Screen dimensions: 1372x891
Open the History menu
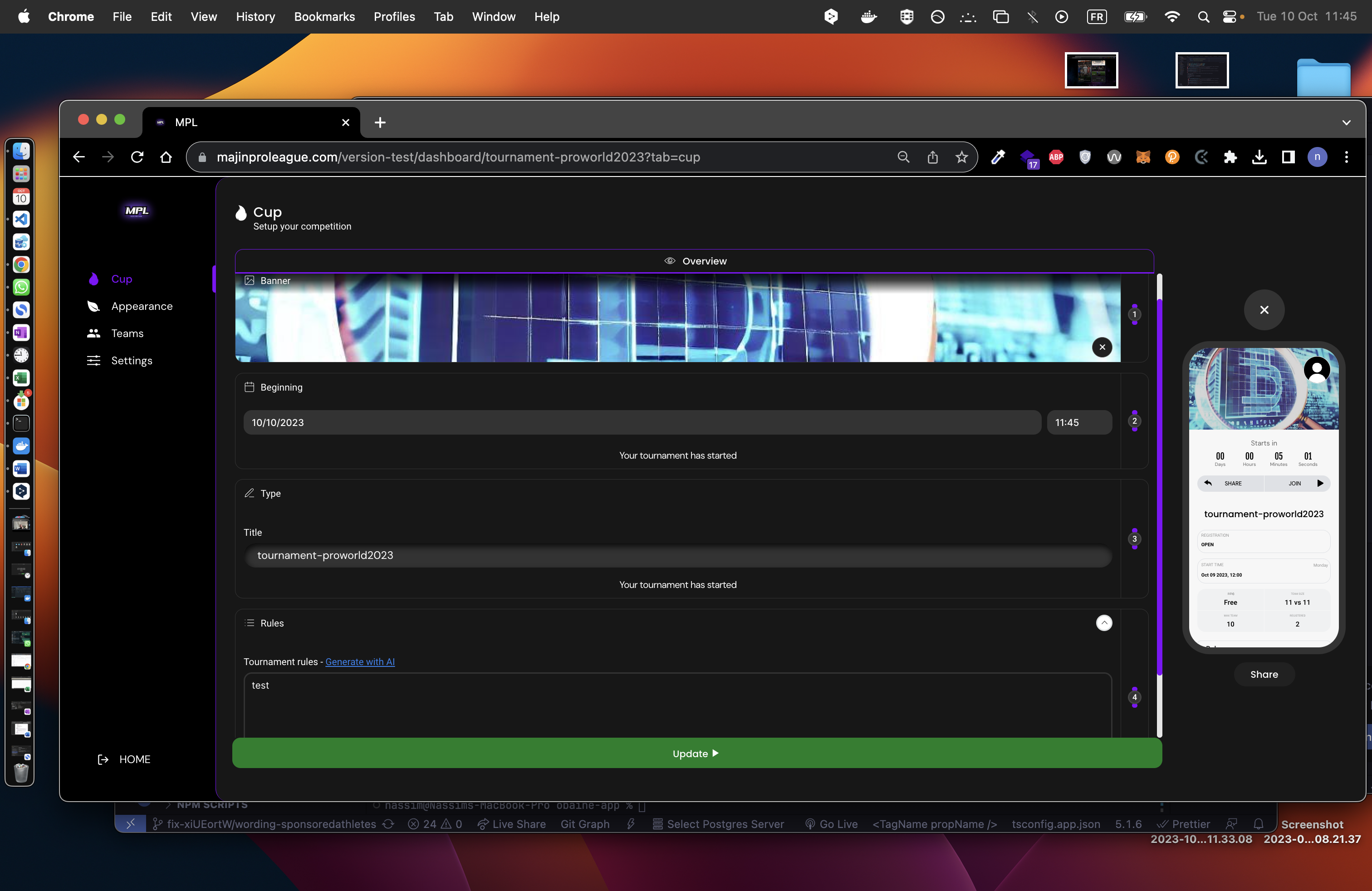(255, 17)
